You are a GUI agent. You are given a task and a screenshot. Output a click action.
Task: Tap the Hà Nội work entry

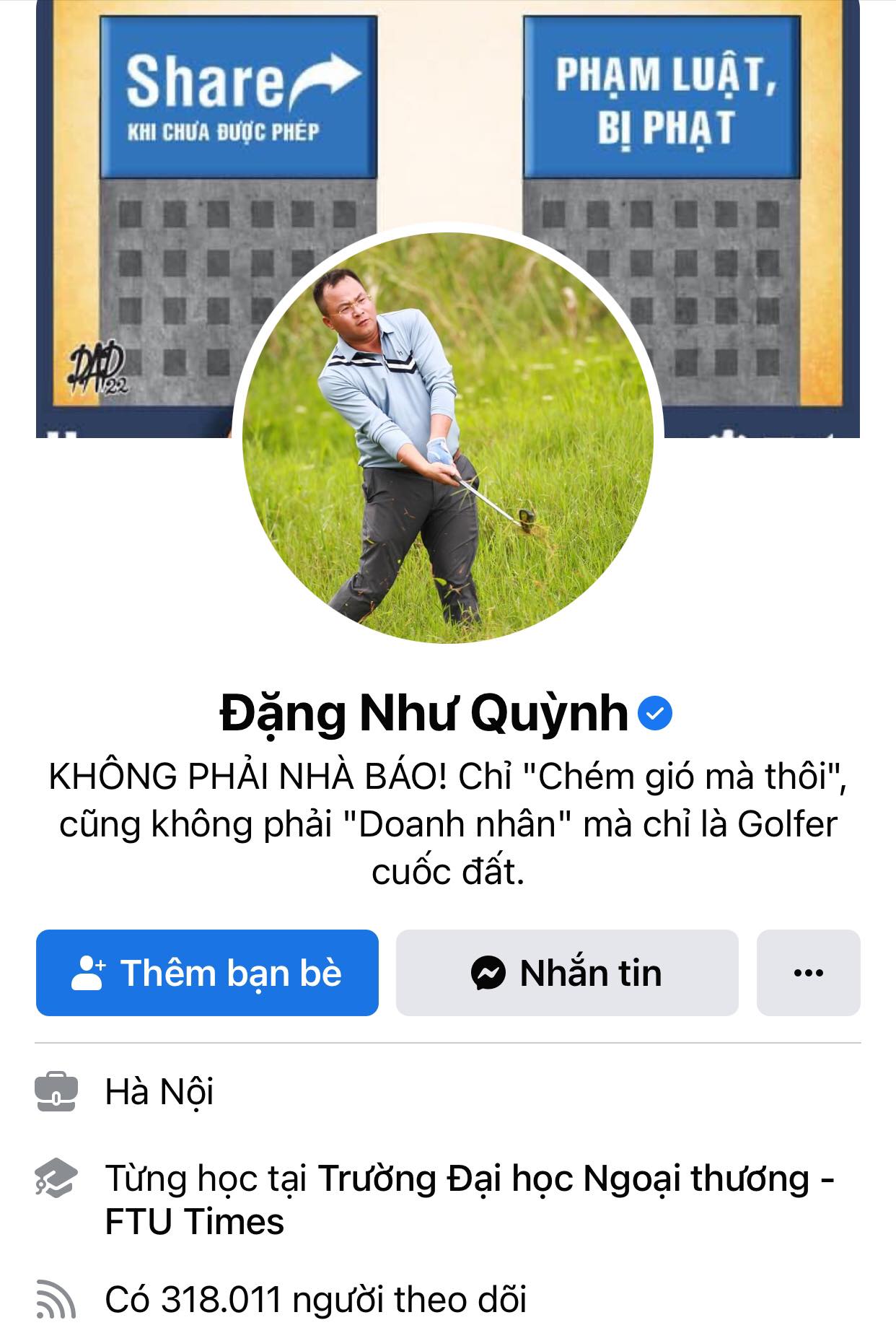click(x=159, y=1092)
